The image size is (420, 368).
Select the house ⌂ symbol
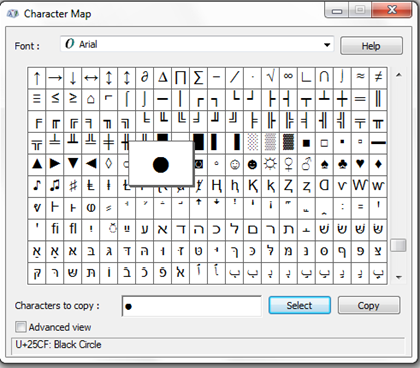(x=91, y=99)
